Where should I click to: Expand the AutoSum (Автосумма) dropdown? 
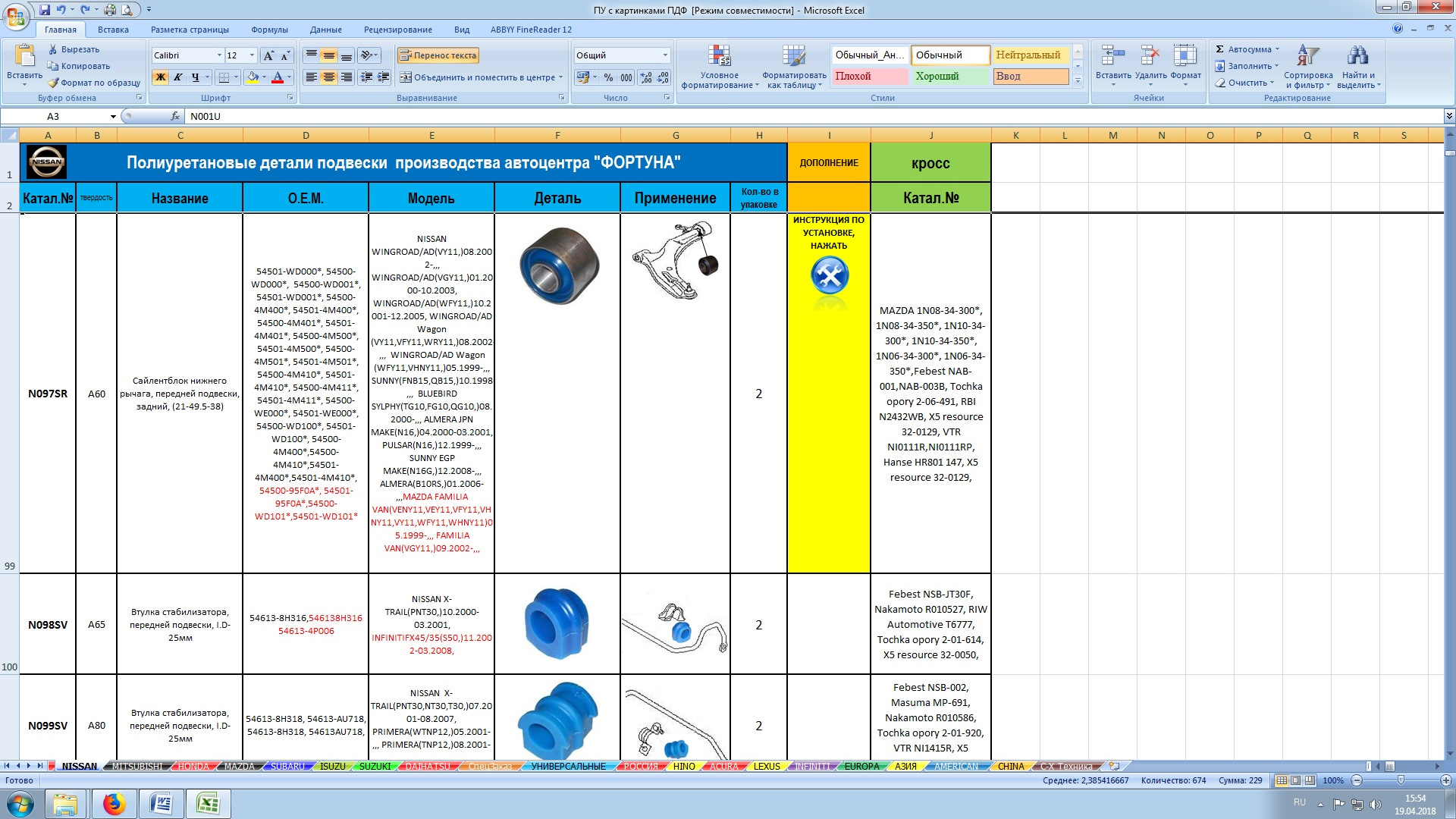(x=1277, y=49)
